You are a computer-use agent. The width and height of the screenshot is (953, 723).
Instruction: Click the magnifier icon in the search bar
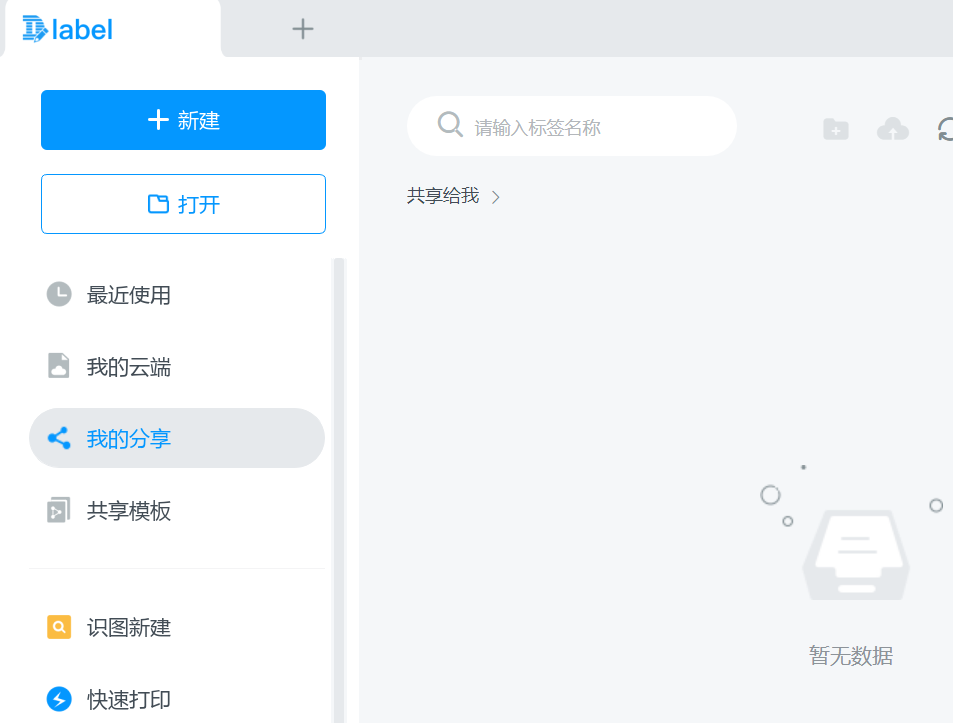(448, 126)
